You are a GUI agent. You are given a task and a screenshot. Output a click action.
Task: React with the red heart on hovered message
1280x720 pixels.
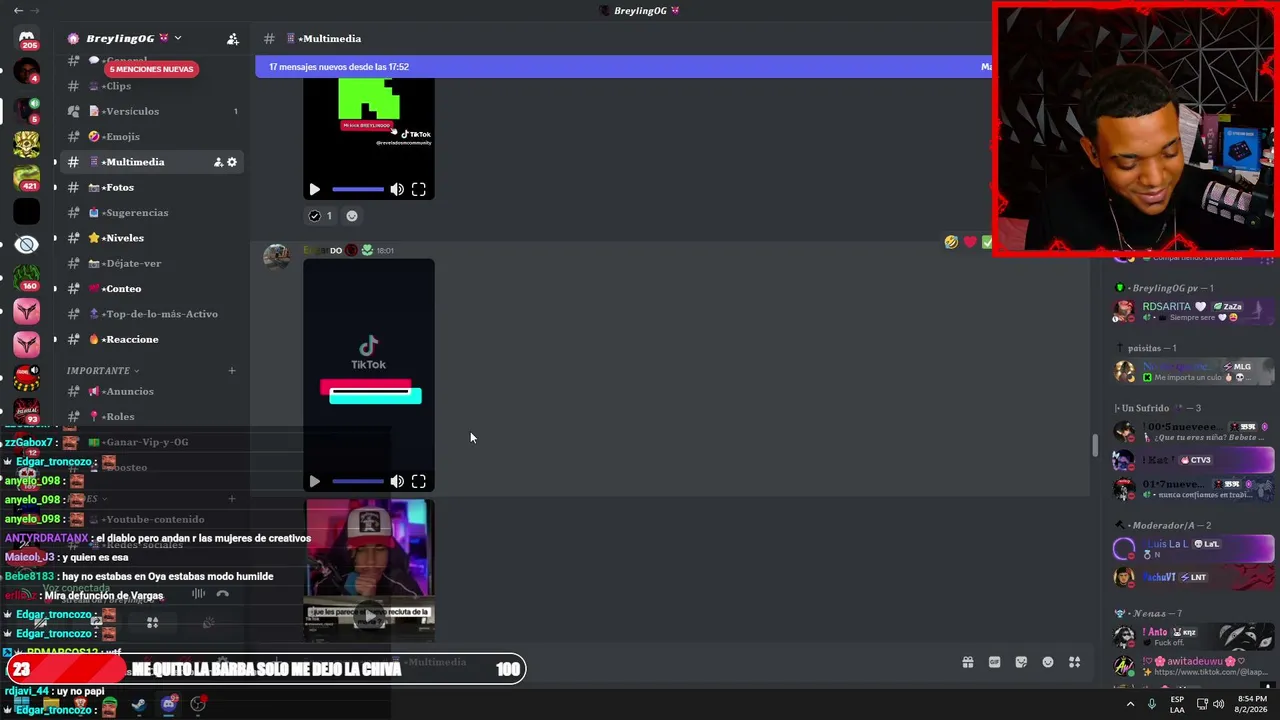(x=969, y=242)
